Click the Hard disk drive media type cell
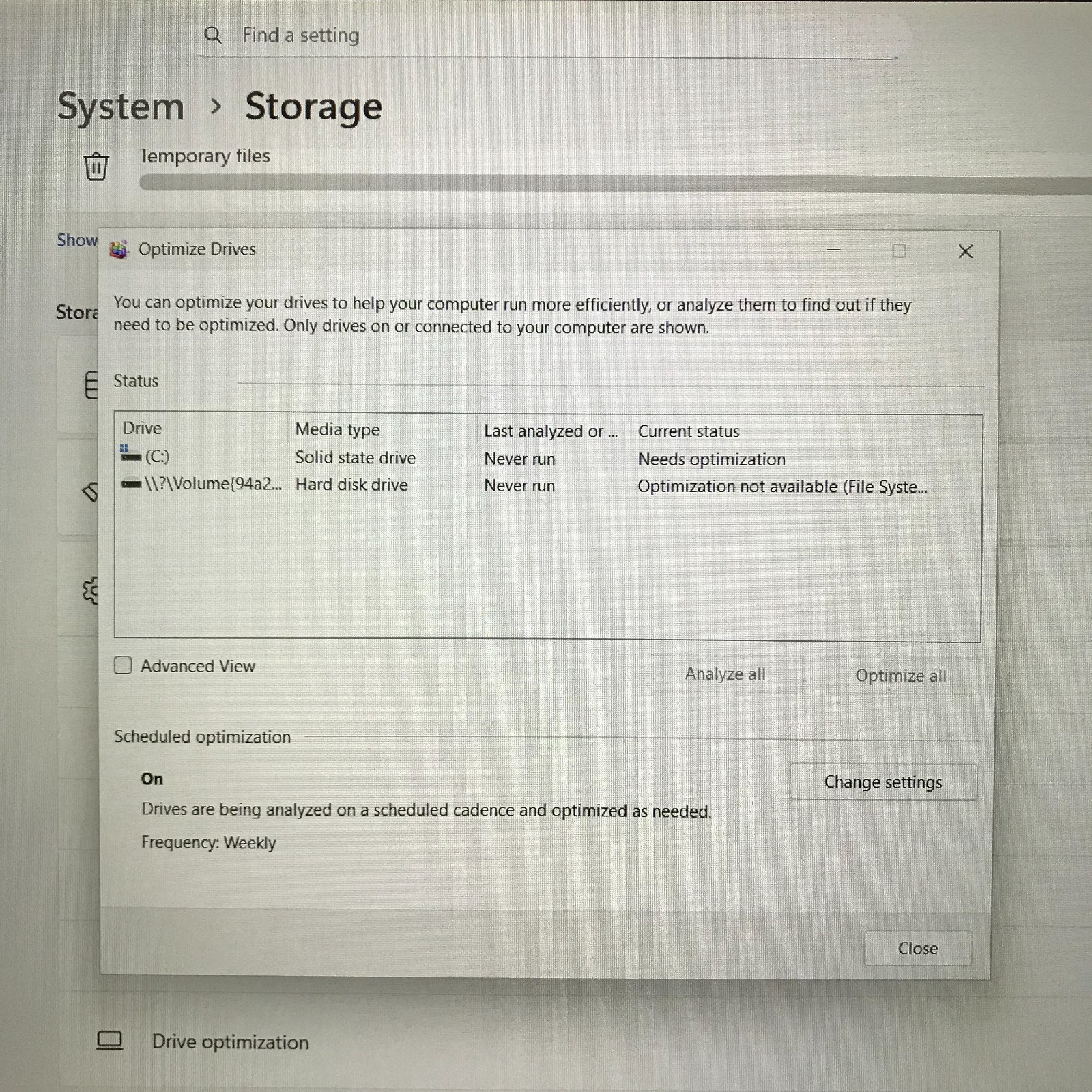Viewport: 1092px width, 1092px height. [x=351, y=485]
